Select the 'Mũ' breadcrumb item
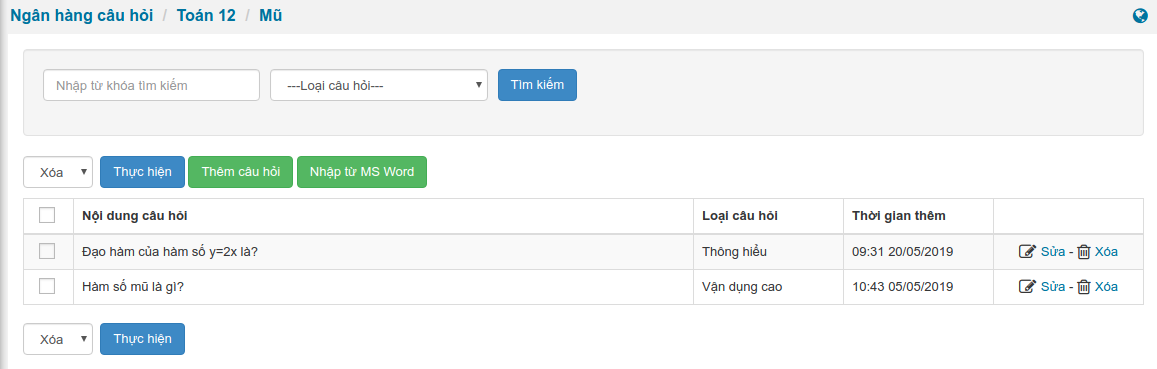This screenshot has width=1157, height=369. [x=270, y=15]
